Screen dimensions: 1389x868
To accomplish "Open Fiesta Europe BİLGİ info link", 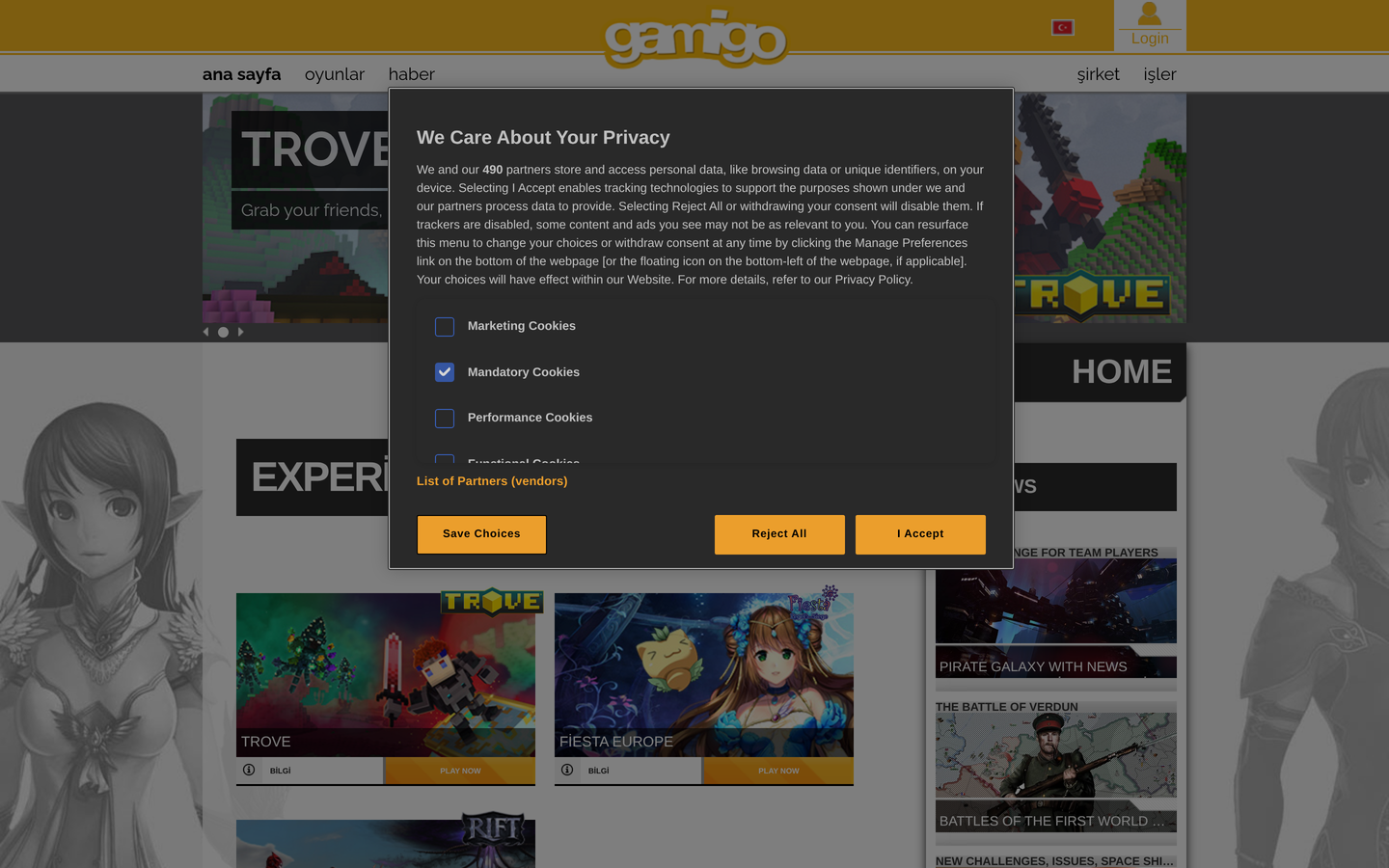I will point(599,771).
